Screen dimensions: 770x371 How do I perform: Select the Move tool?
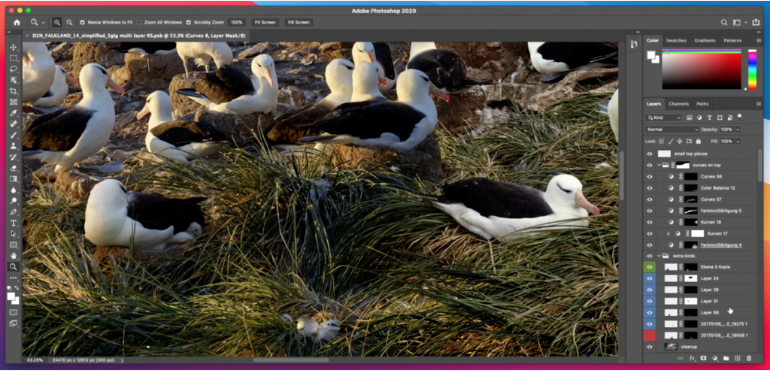[x=13, y=47]
